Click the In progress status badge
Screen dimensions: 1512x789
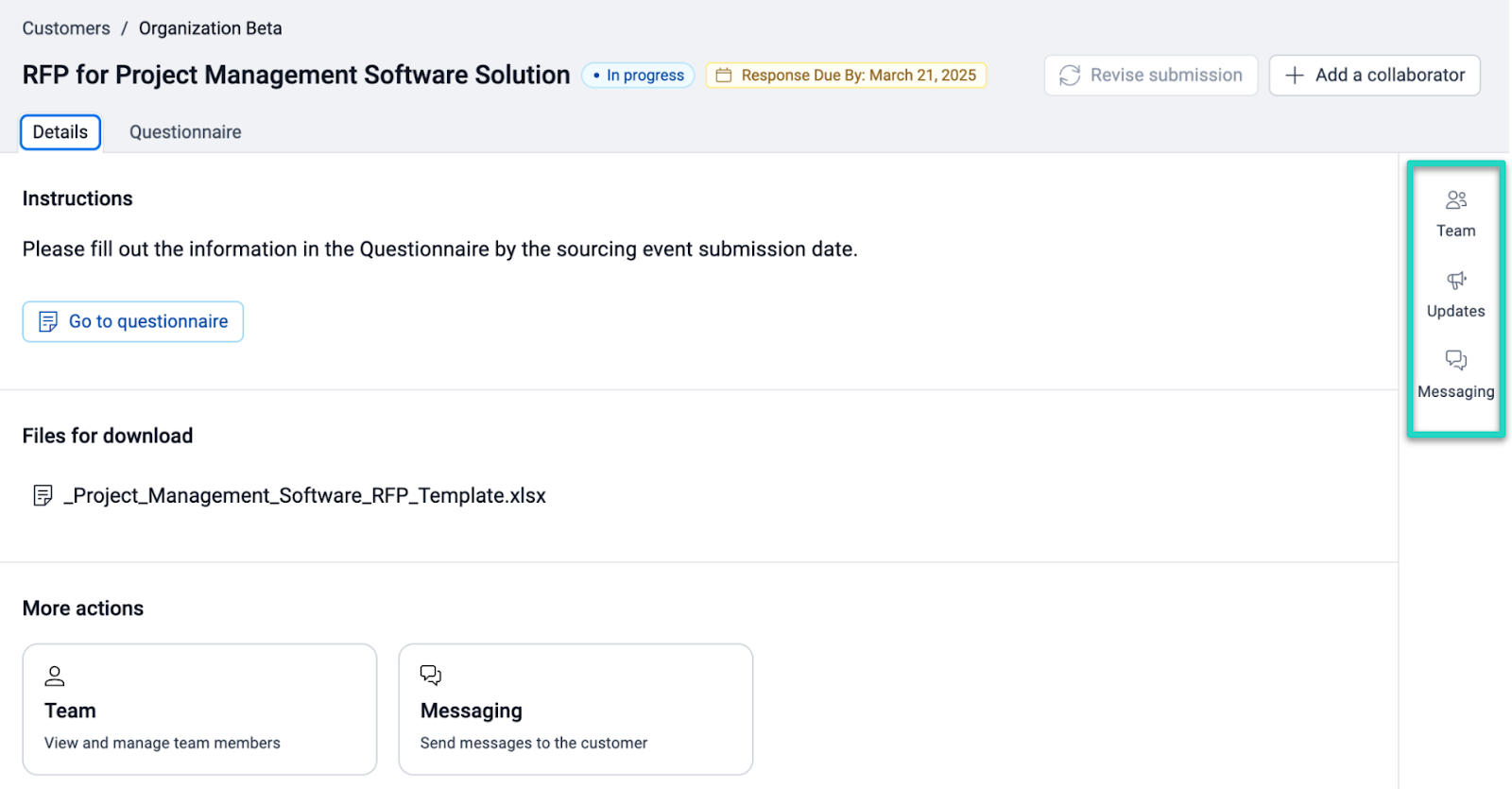click(638, 76)
